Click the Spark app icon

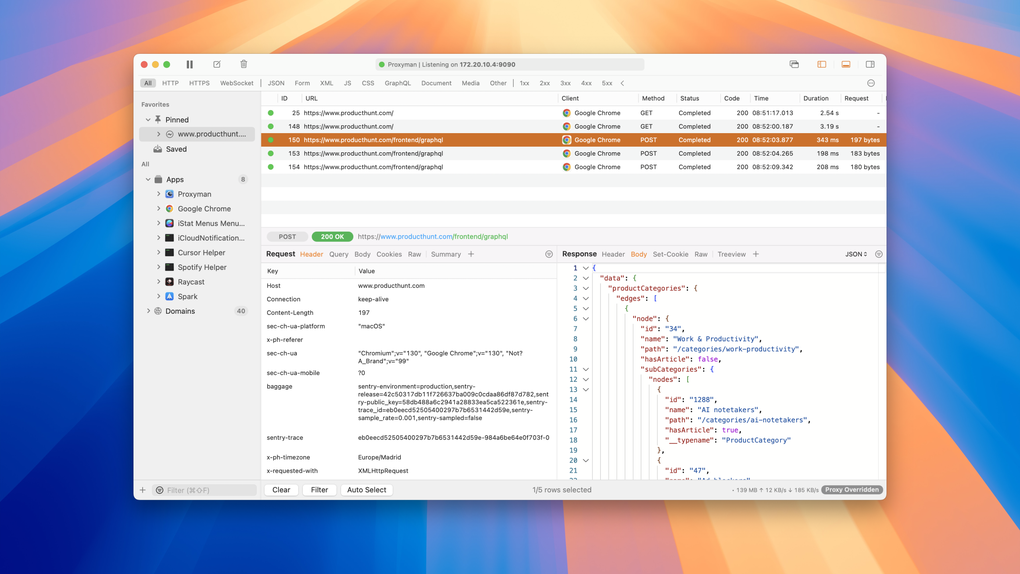click(169, 296)
